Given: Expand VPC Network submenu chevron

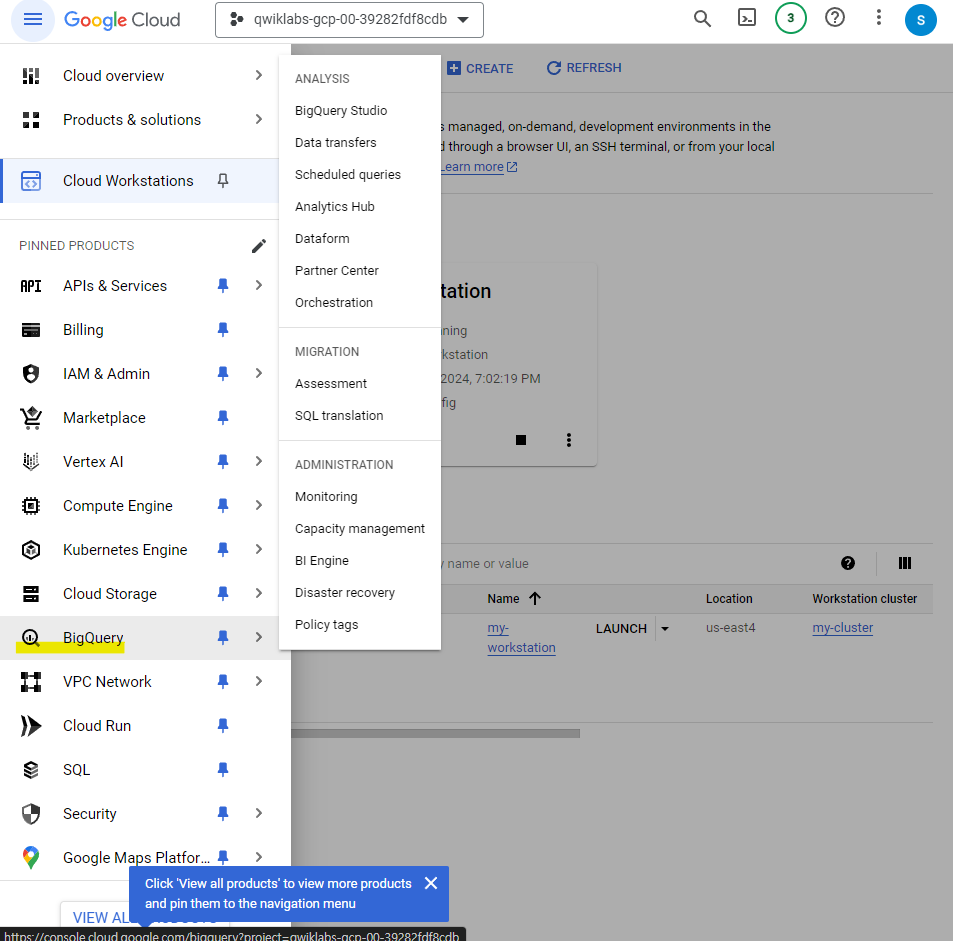Looking at the screenshot, I should [x=259, y=681].
